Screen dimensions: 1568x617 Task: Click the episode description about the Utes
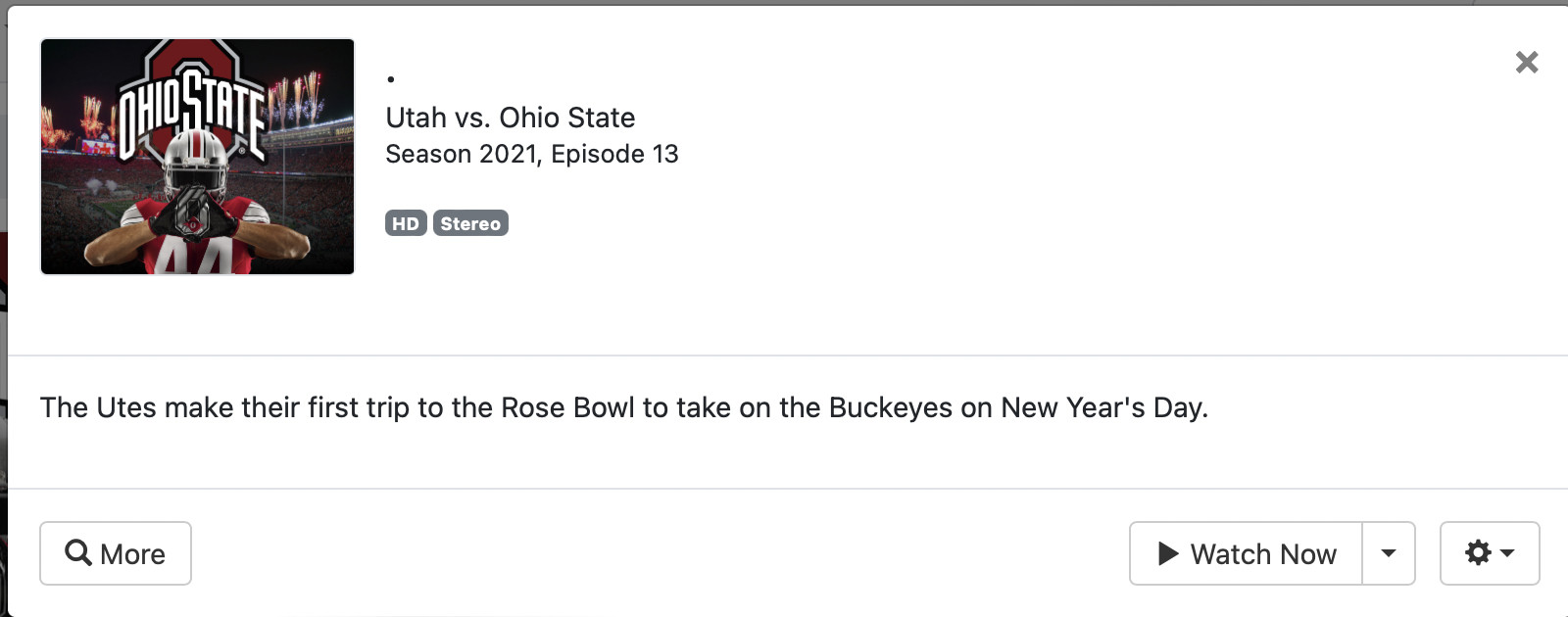coord(623,407)
